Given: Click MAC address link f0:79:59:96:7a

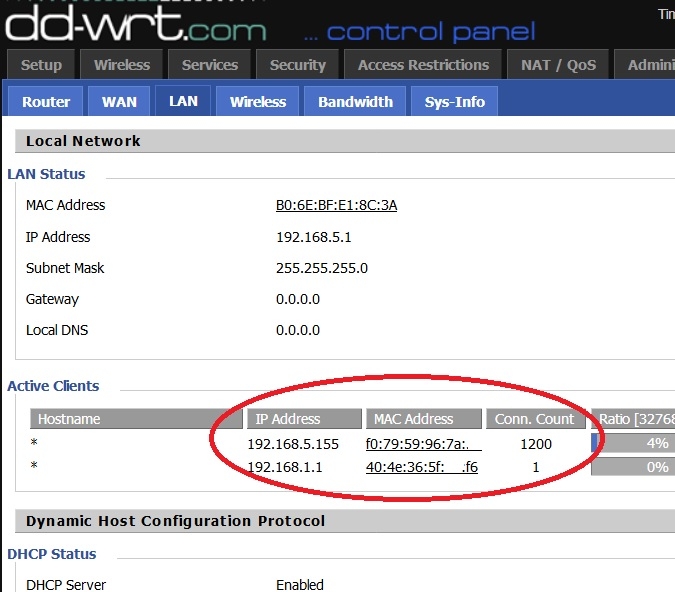Looking at the screenshot, I should pyautogui.click(x=424, y=444).
